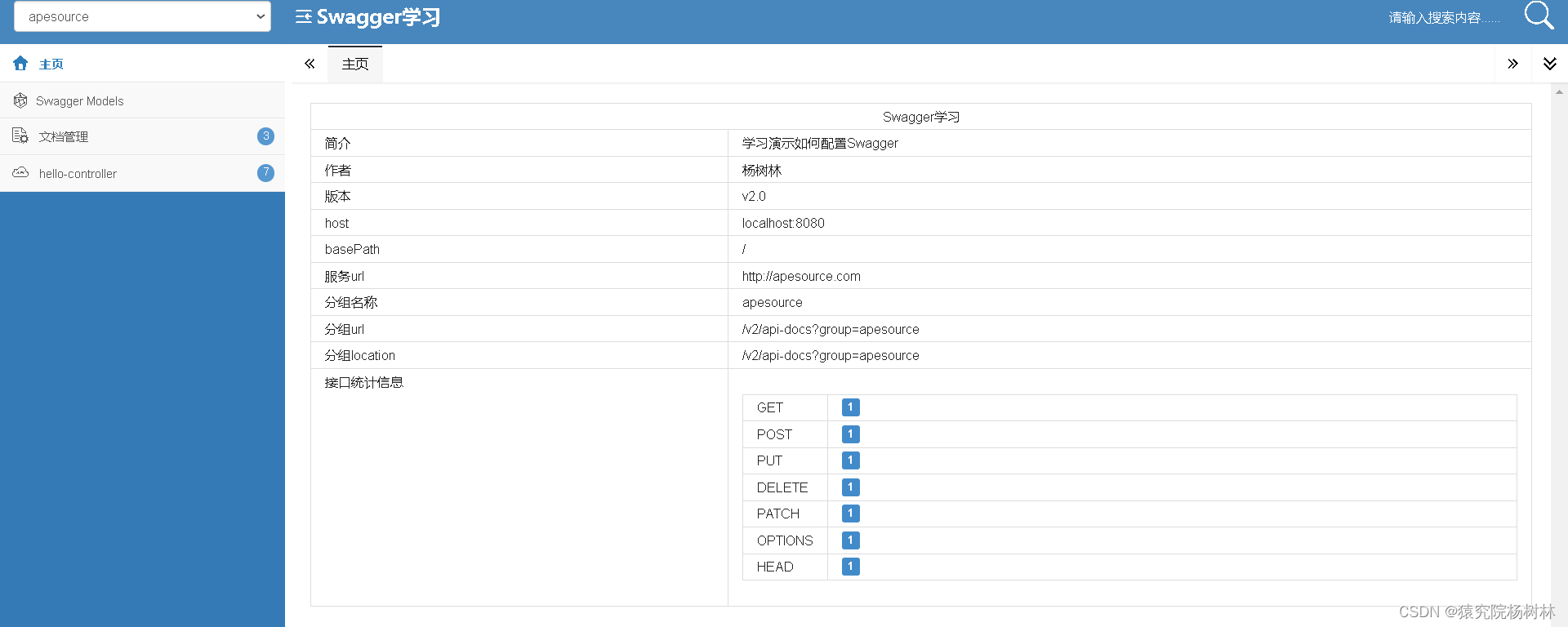This screenshot has width=1568, height=627.
Task: Click the host value localhost:8080
Action: point(783,223)
